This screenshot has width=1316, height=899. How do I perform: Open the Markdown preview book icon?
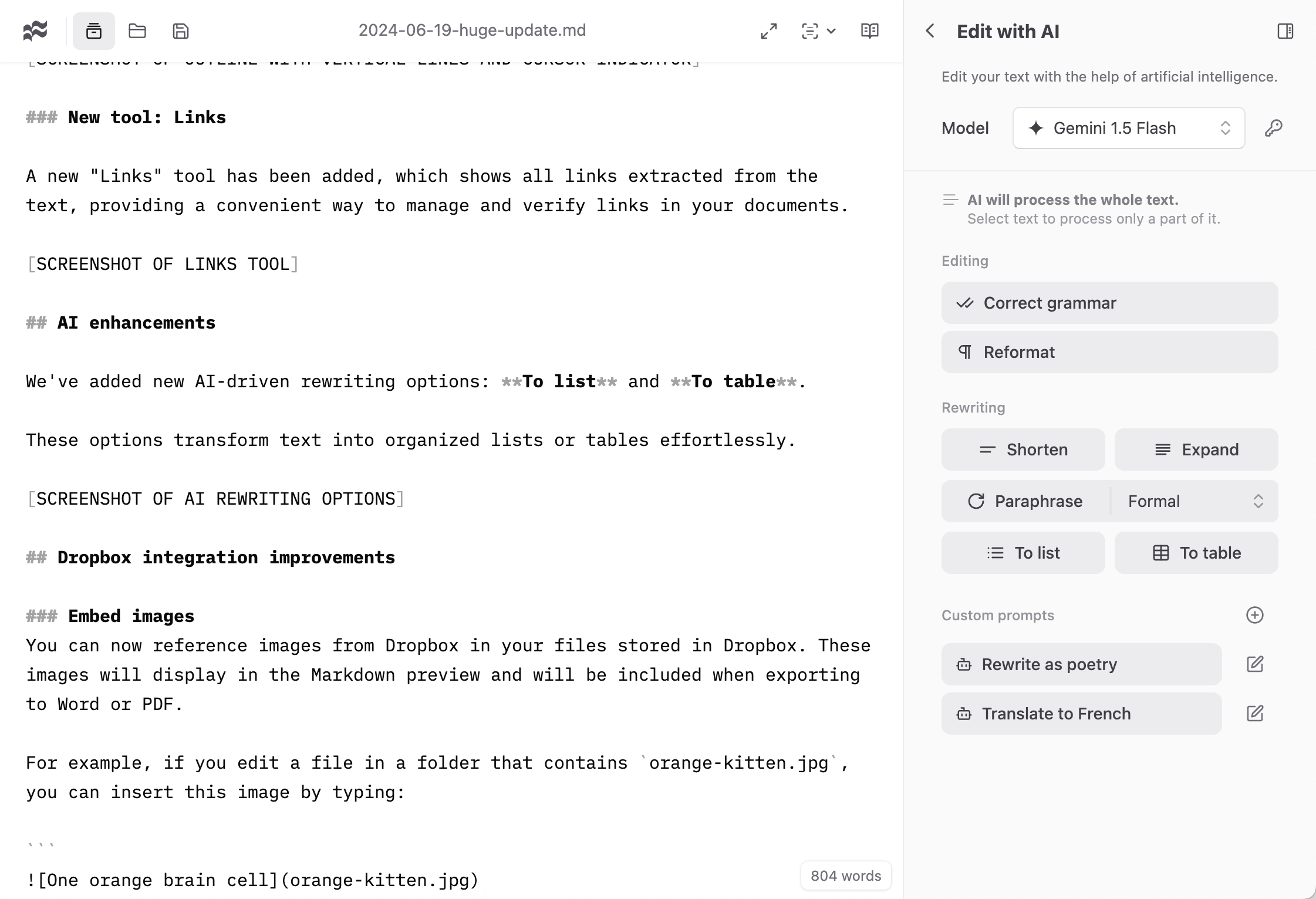click(869, 31)
